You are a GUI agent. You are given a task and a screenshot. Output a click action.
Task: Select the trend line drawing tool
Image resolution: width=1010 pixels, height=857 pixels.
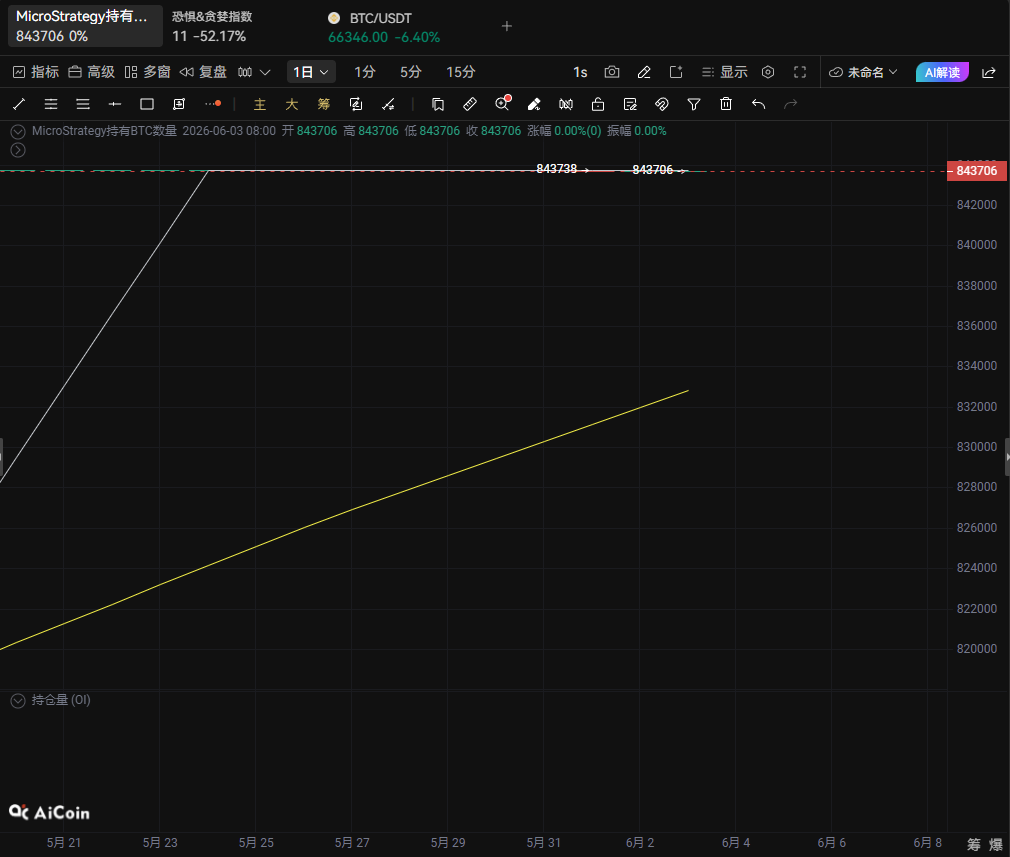click(19, 104)
